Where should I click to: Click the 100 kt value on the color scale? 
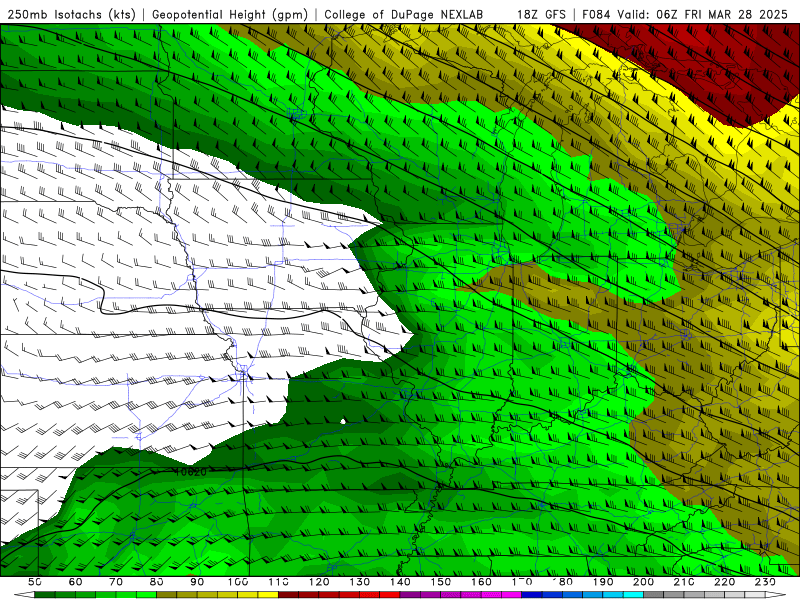tap(238, 582)
